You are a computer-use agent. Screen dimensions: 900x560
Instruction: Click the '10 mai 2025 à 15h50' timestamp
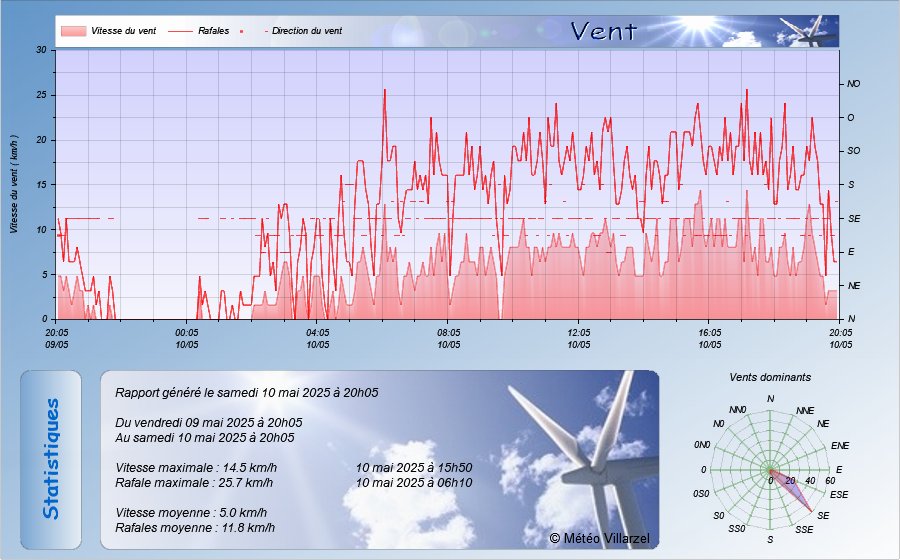(x=414, y=468)
